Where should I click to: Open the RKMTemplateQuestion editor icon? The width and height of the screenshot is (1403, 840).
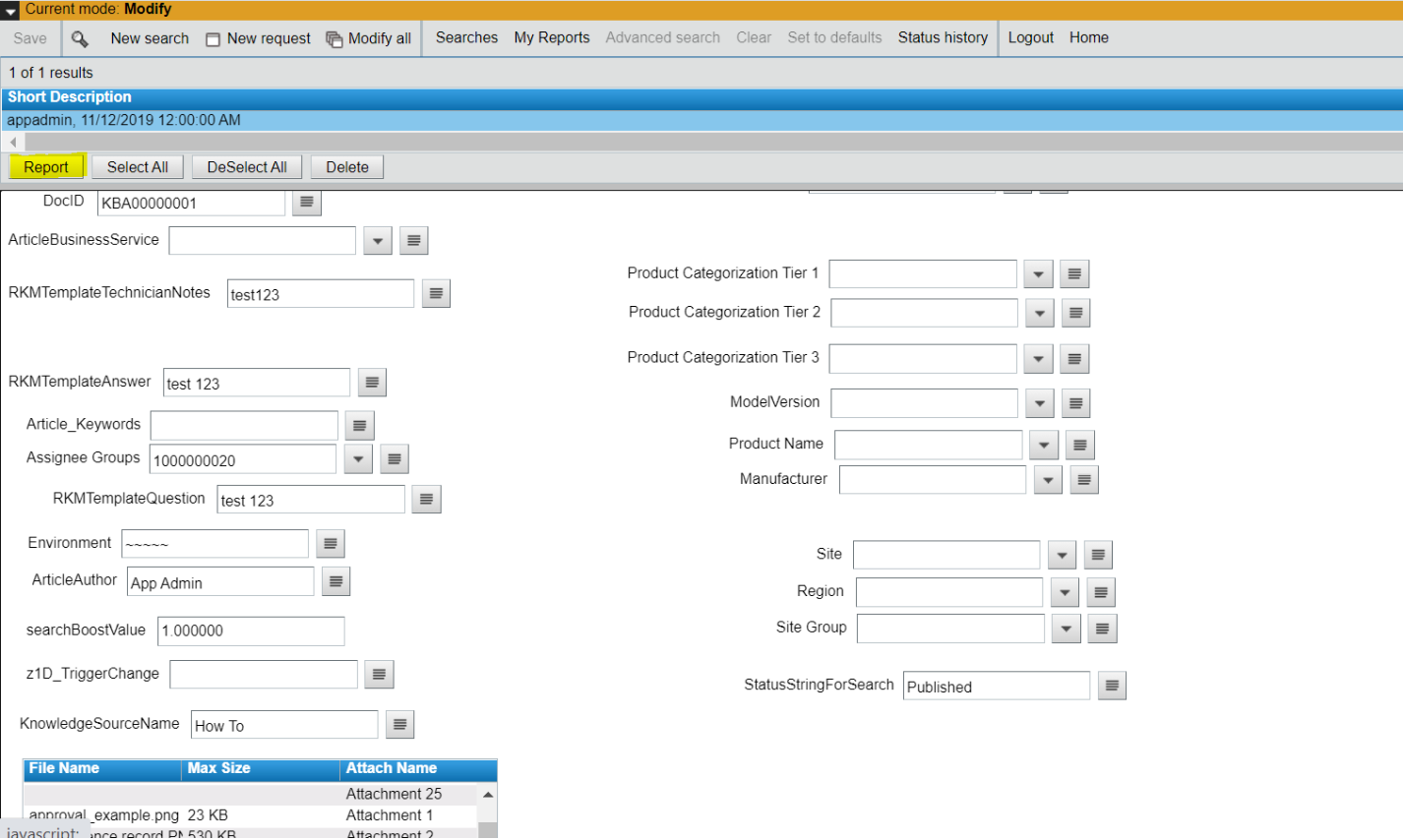[426, 499]
